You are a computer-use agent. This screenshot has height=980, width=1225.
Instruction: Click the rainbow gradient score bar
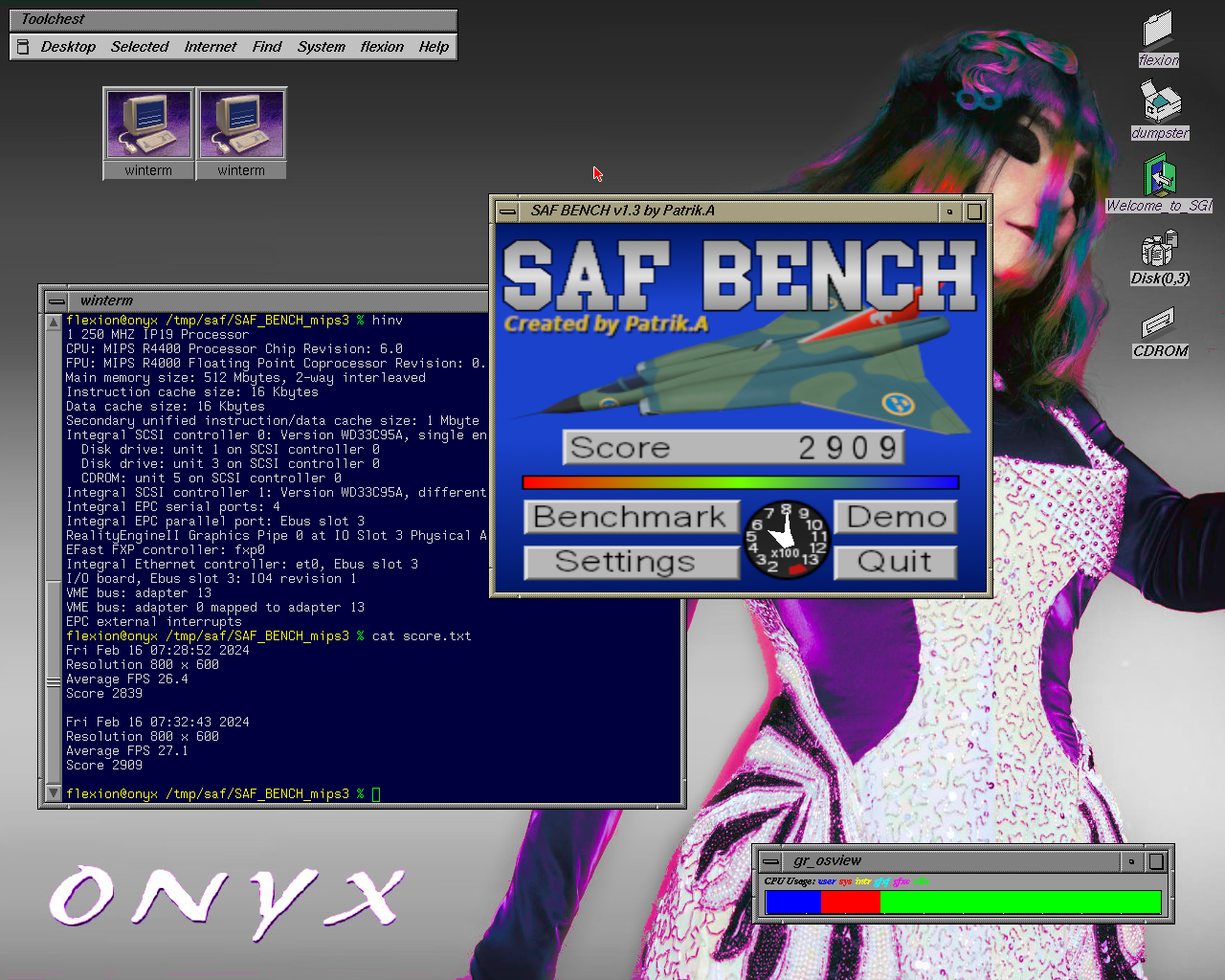[740, 482]
